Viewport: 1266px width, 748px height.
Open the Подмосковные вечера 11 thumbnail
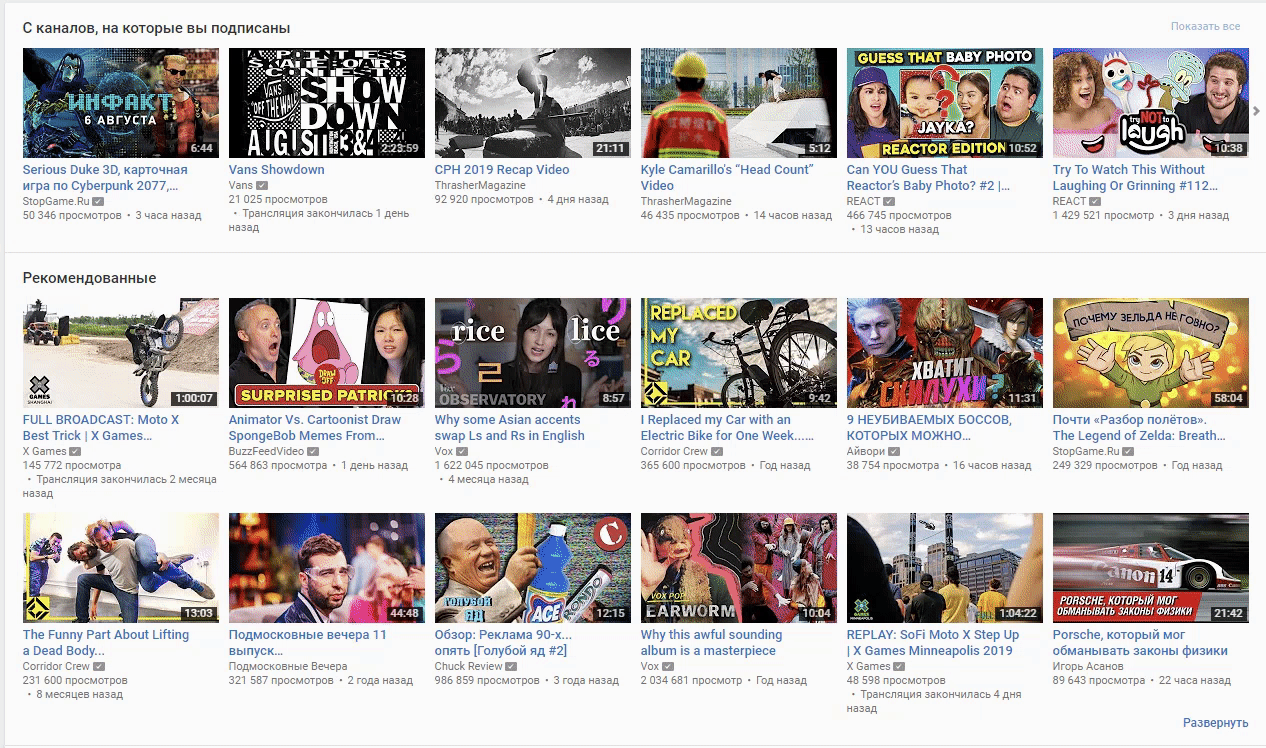(x=327, y=568)
